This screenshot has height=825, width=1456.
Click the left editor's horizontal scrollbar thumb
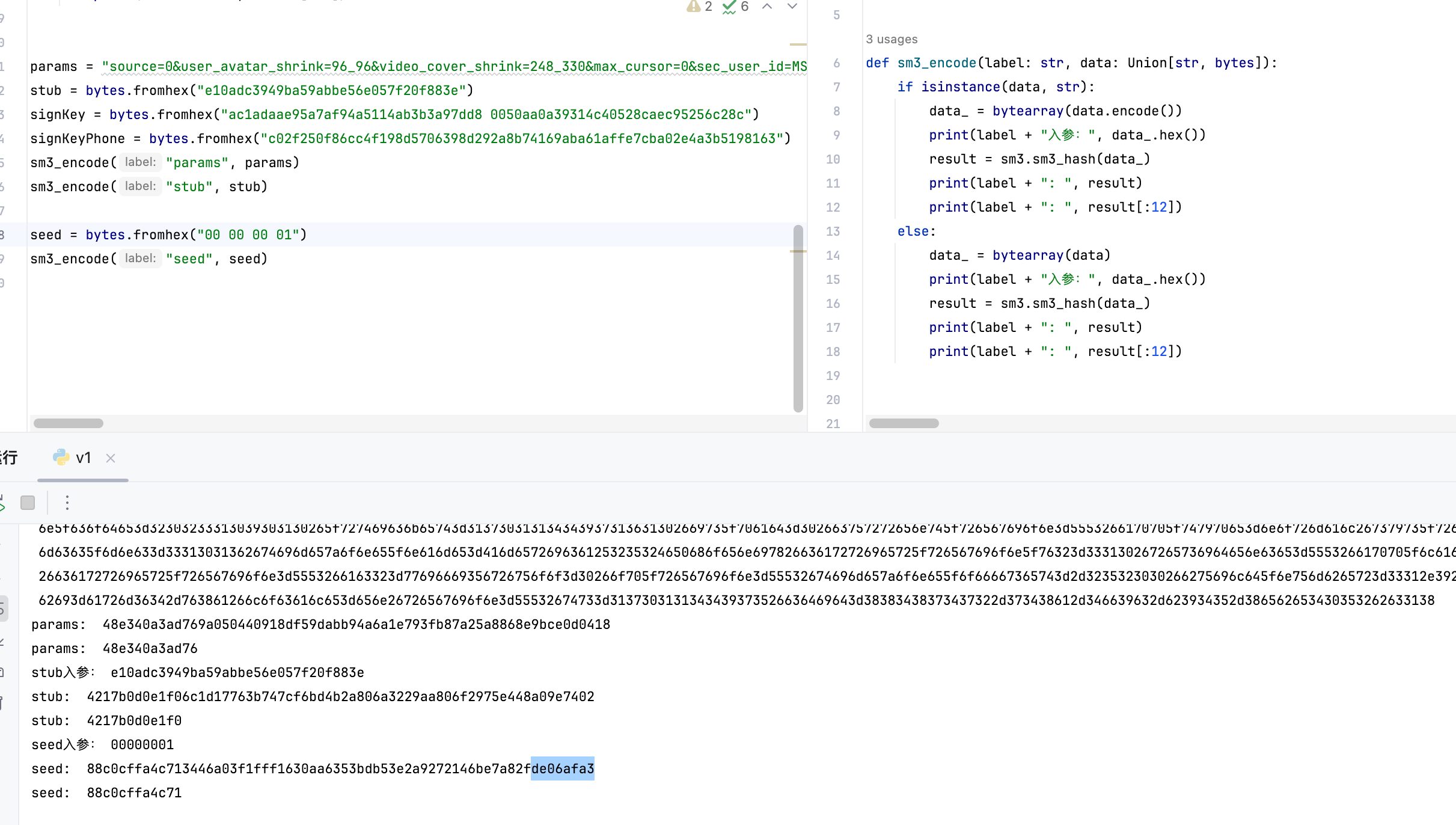(69, 423)
